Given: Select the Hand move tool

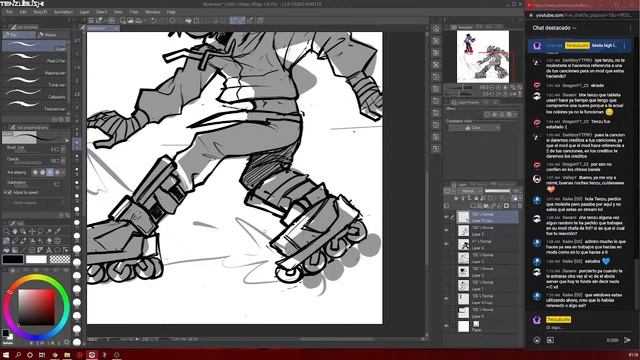Looking at the screenshot, I should point(15,231).
